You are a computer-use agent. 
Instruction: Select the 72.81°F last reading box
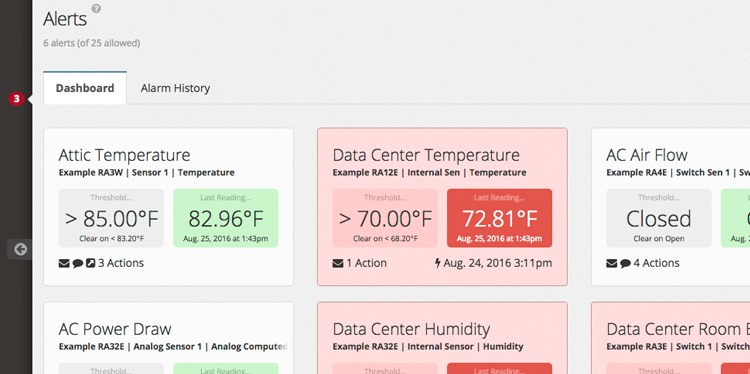tap(499, 218)
